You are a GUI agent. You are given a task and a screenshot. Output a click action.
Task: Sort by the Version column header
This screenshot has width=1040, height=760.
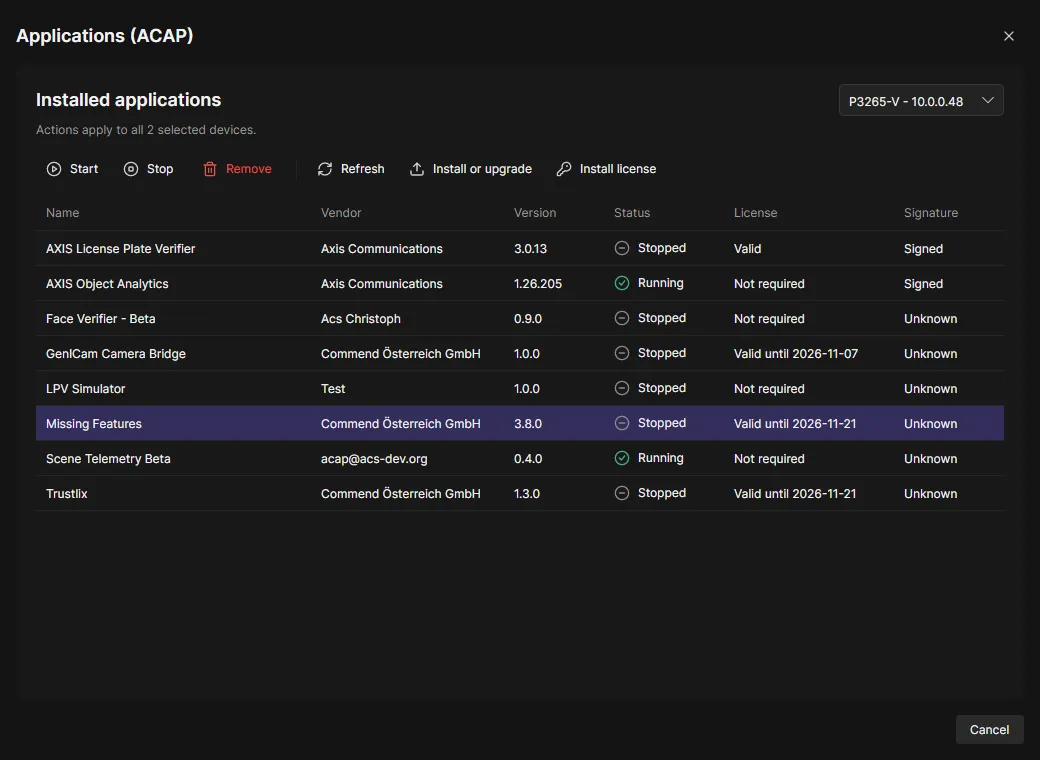pyautogui.click(x=535, y=213)
